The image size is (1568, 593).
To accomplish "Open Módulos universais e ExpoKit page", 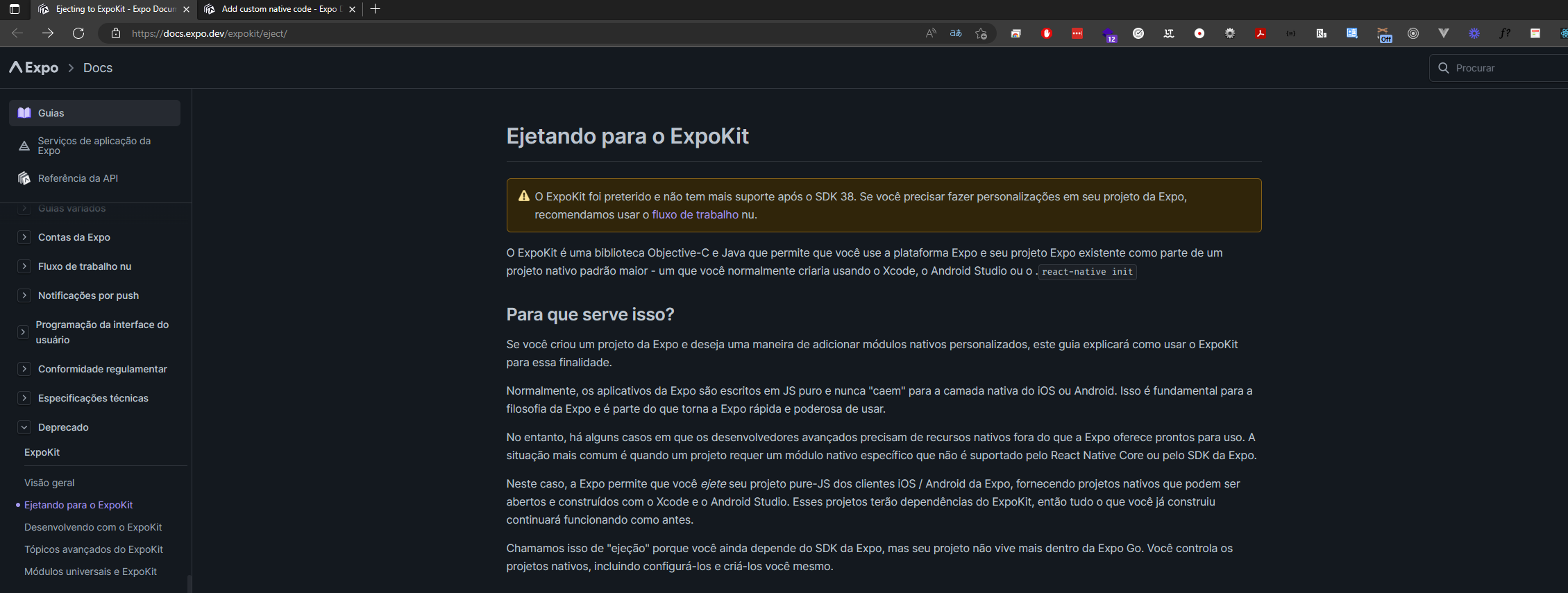I will [90, 571].
